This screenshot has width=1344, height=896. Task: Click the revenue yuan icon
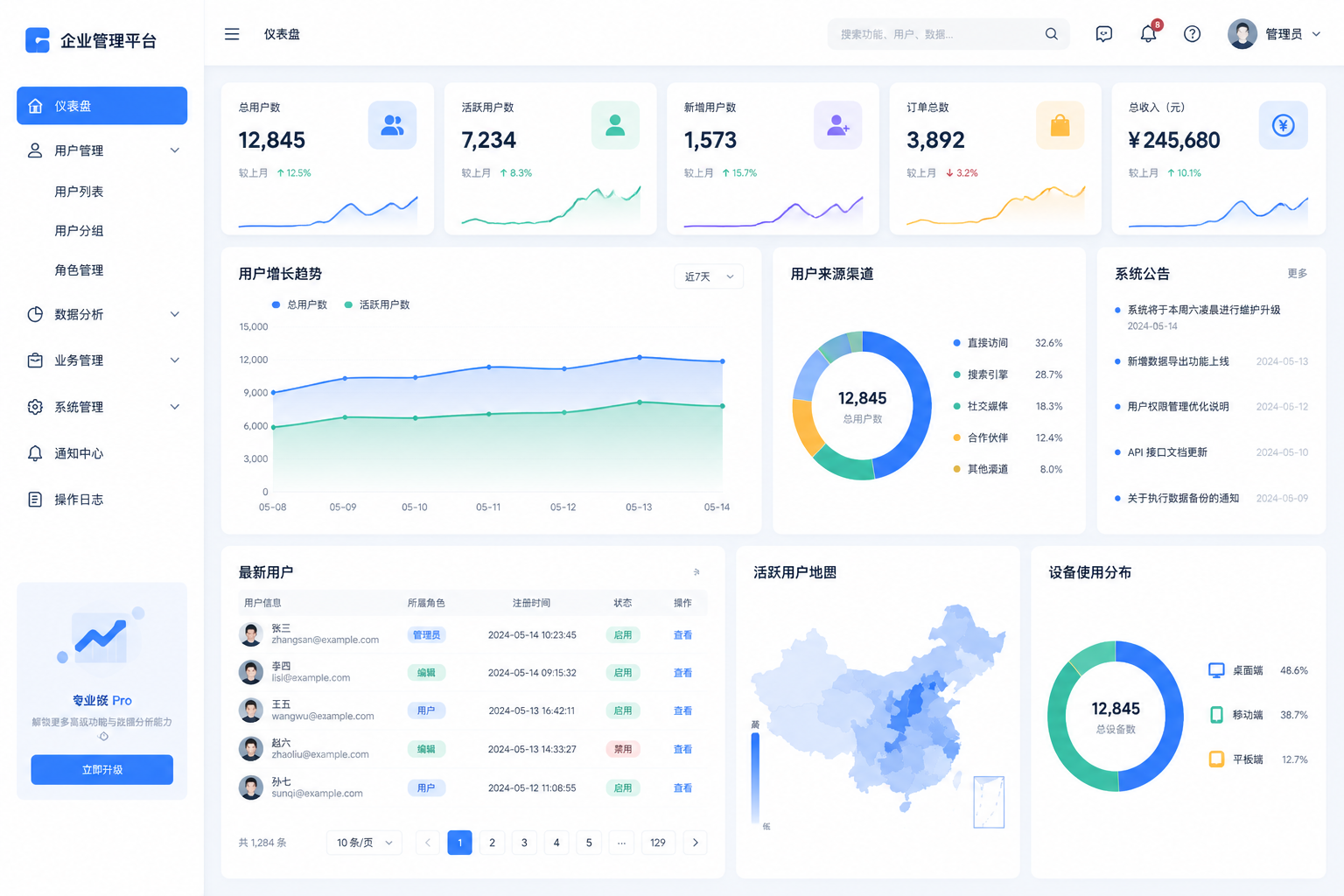point(1283,125)
